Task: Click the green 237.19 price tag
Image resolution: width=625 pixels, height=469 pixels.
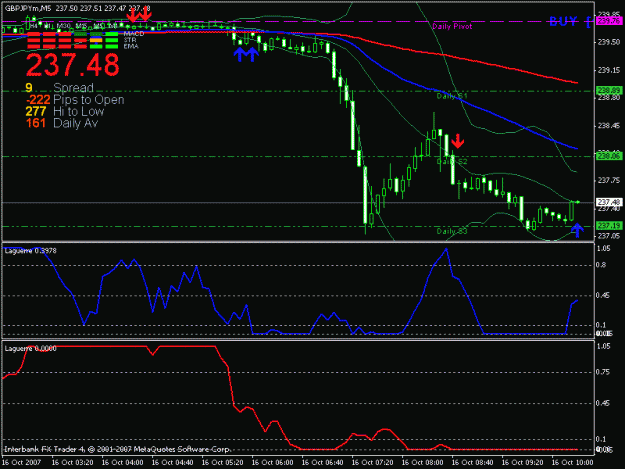Action: coord(608,226)
